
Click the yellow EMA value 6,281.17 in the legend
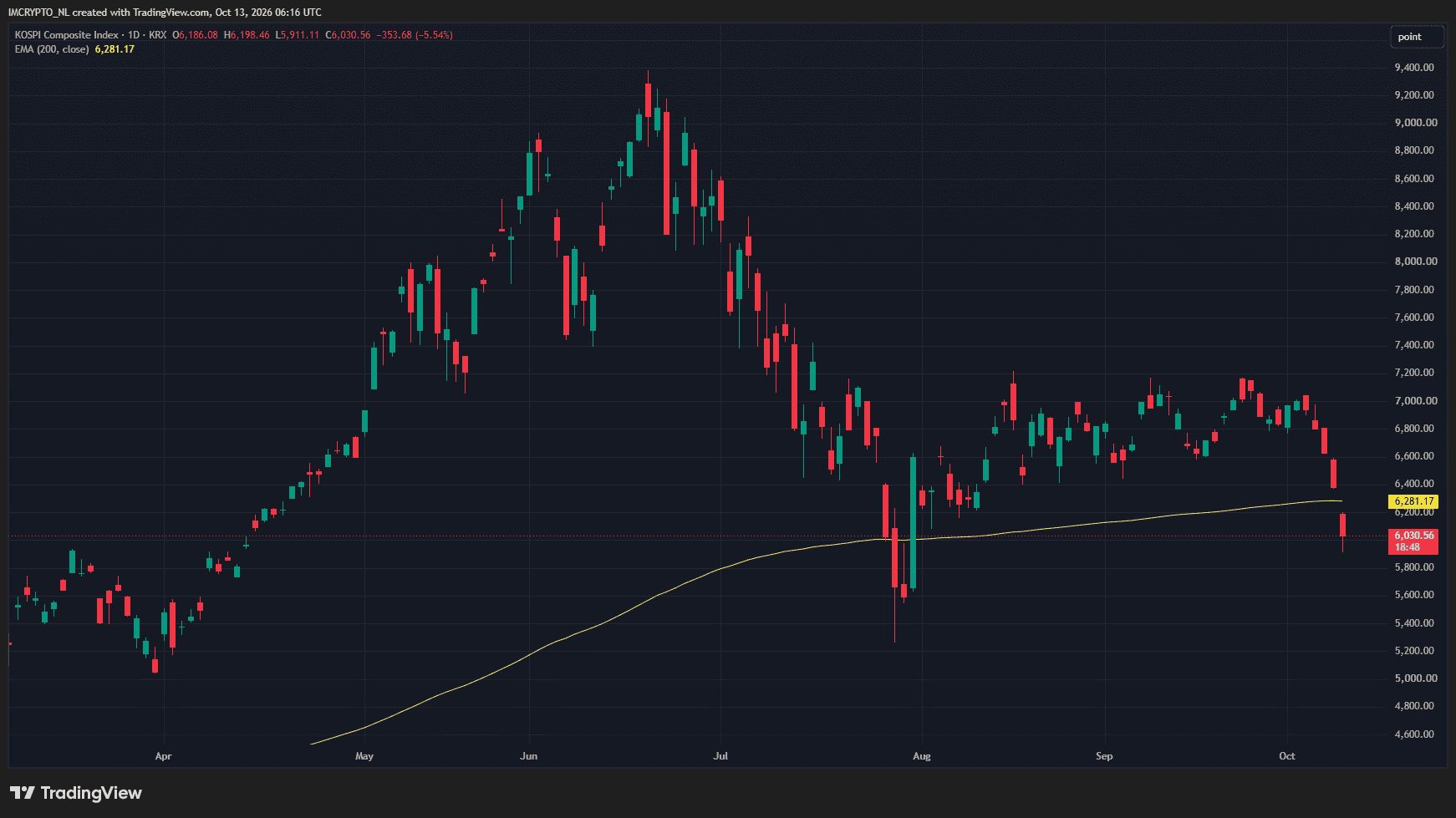pos(115,49)
